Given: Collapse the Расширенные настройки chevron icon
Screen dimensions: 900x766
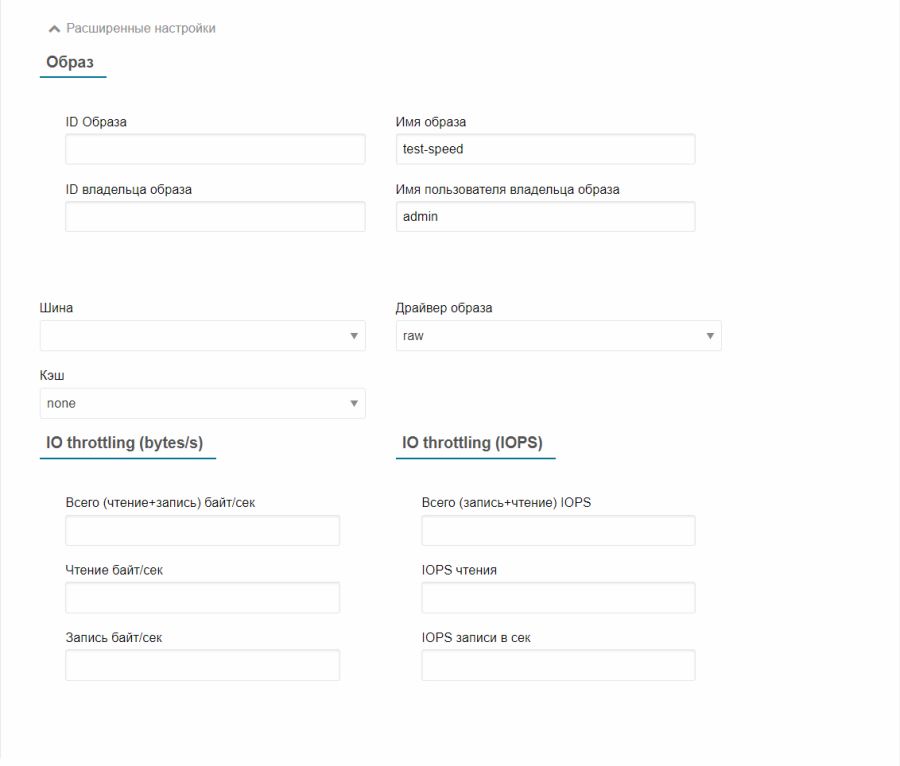Looking at the screenshot, I should coord(54,29).
